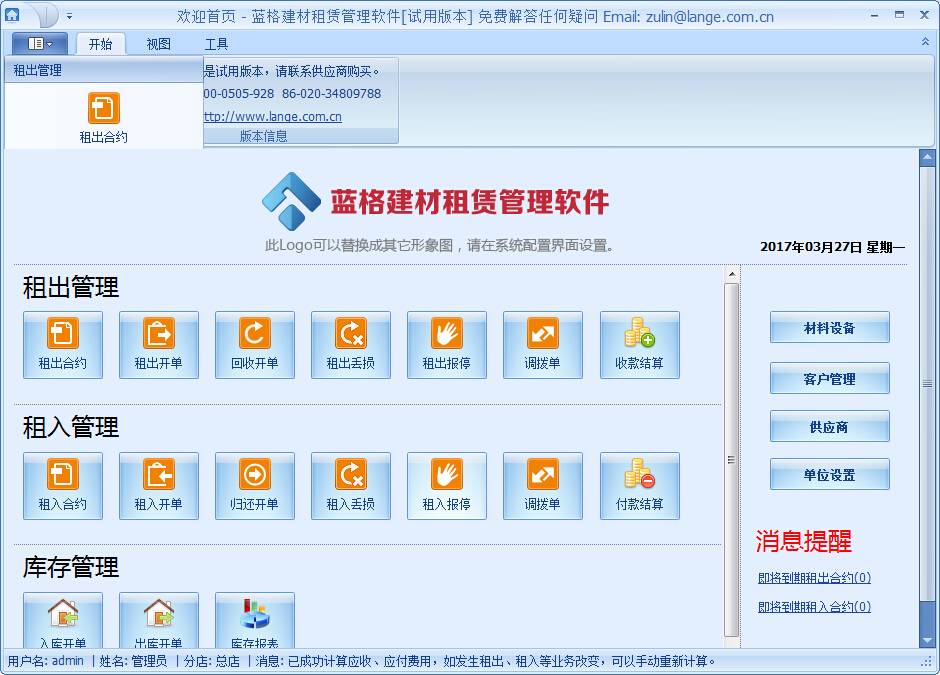Image resolution: width=940 pixels, height=675 pixels.
Task: Select the 租出管理 panel header
Action: click(x=104, y=70)
